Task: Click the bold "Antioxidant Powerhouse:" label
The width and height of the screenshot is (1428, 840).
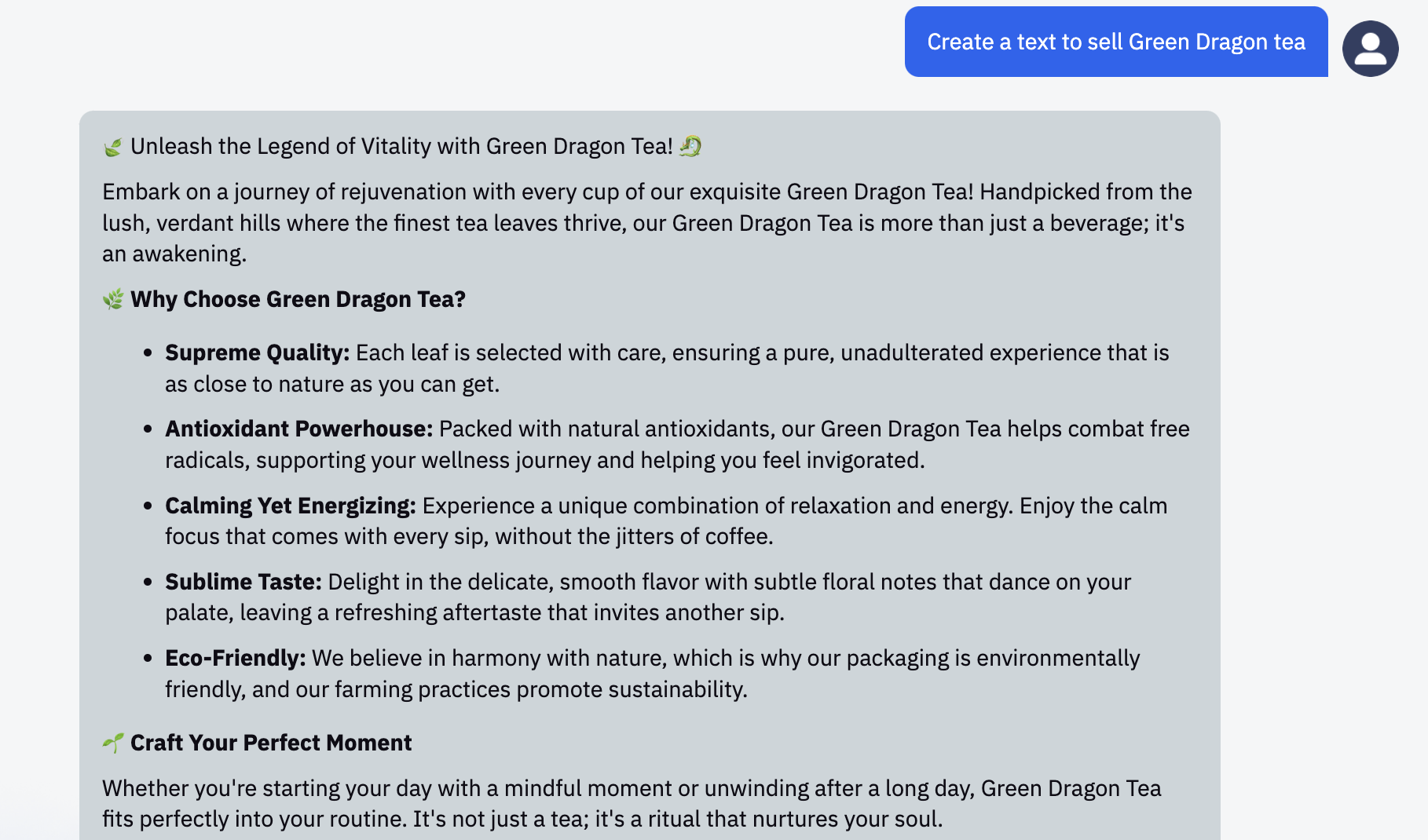Action: (x=298, y=429)
